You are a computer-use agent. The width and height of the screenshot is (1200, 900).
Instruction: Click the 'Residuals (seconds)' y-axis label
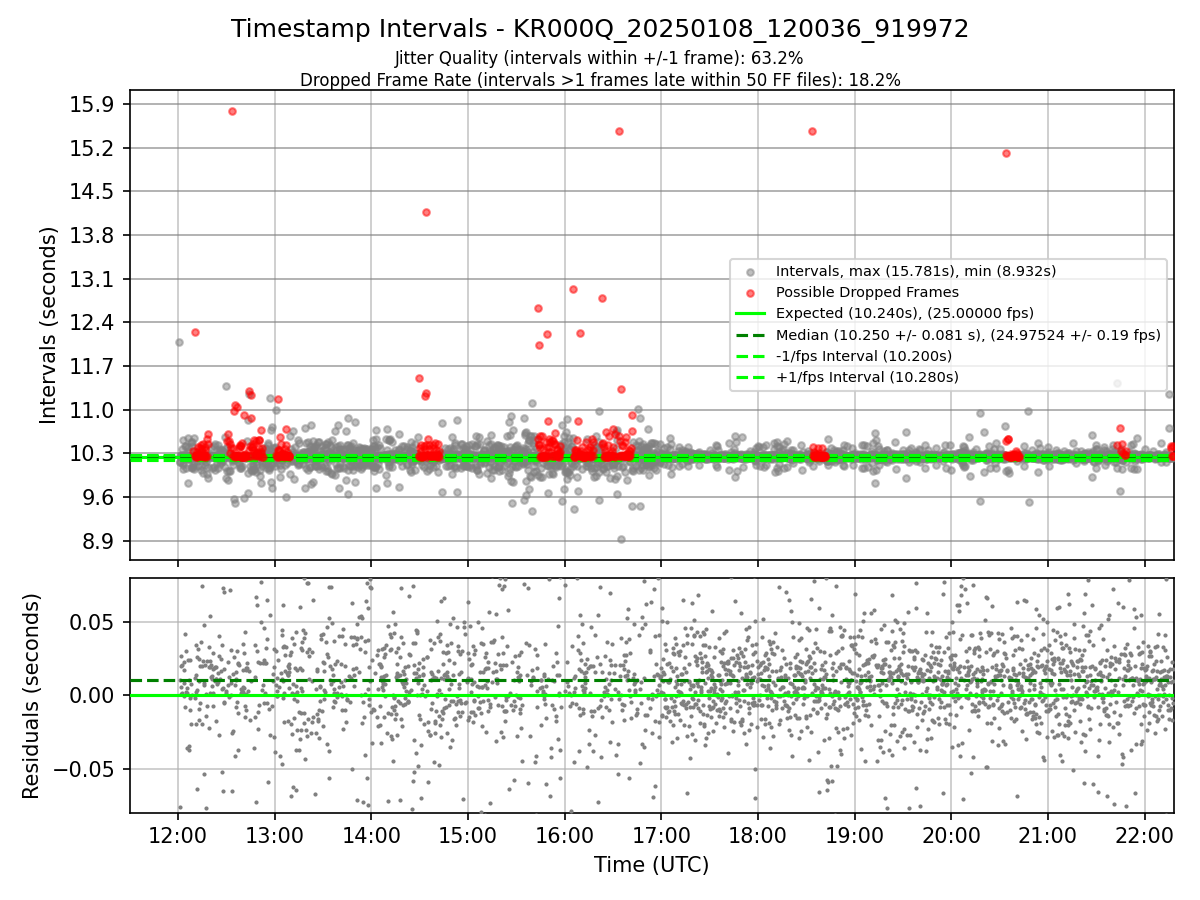pos(31,695)
